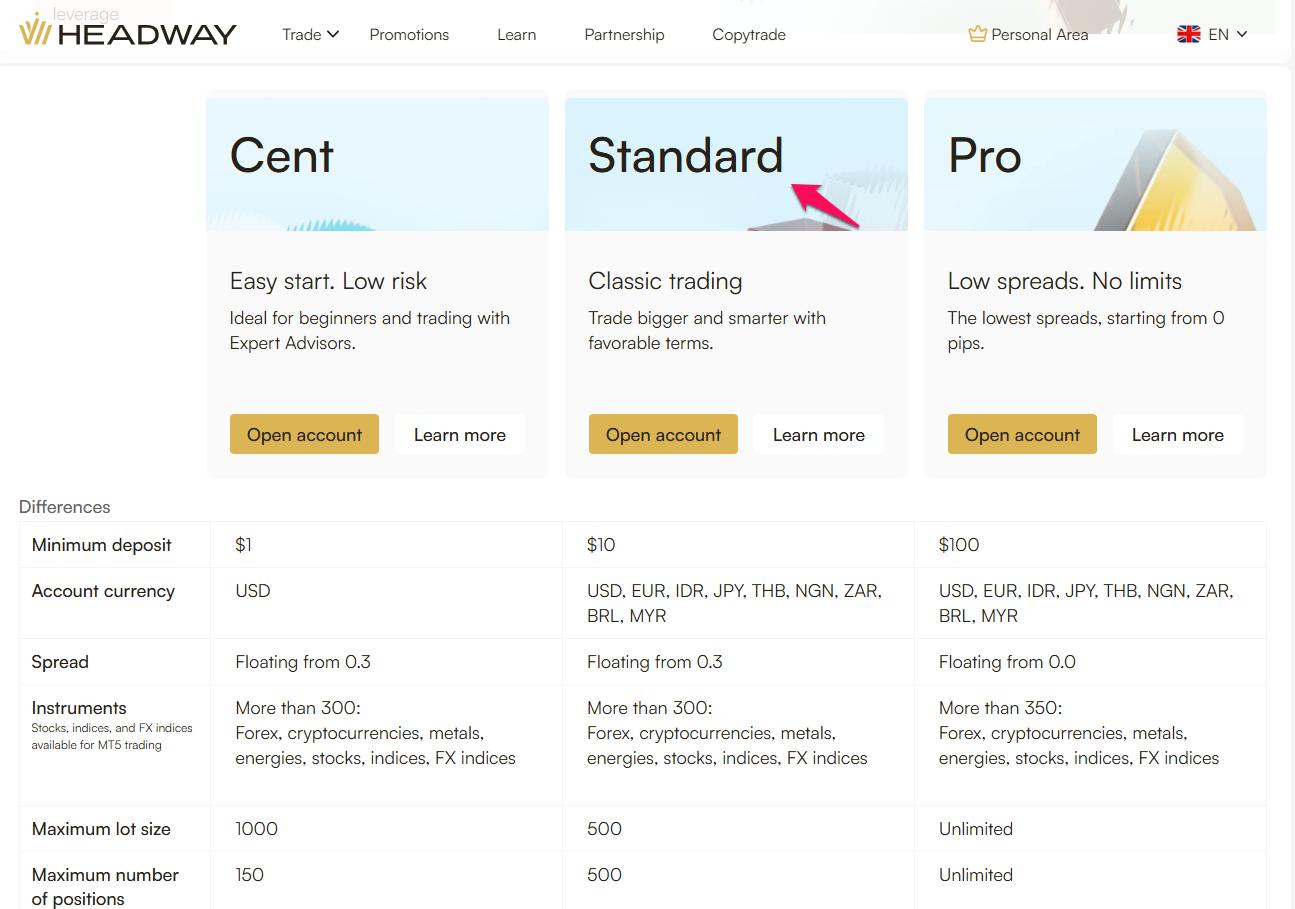
Task: Open a Standard account
Action: (x=663, y=434)
